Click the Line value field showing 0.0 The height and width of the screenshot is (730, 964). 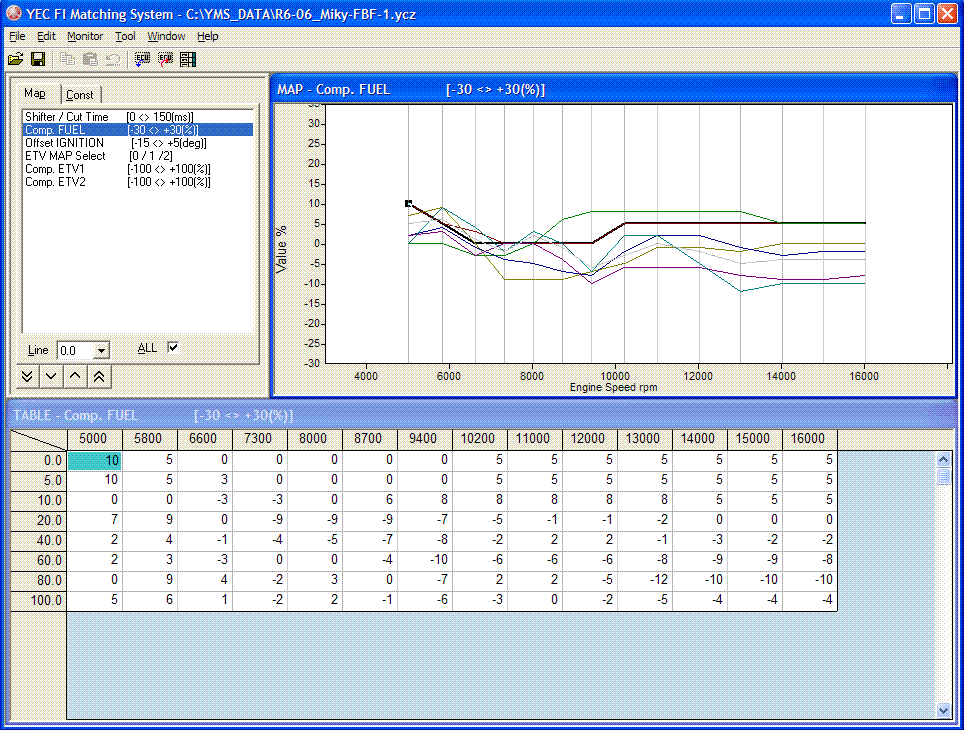pos(76,351)
